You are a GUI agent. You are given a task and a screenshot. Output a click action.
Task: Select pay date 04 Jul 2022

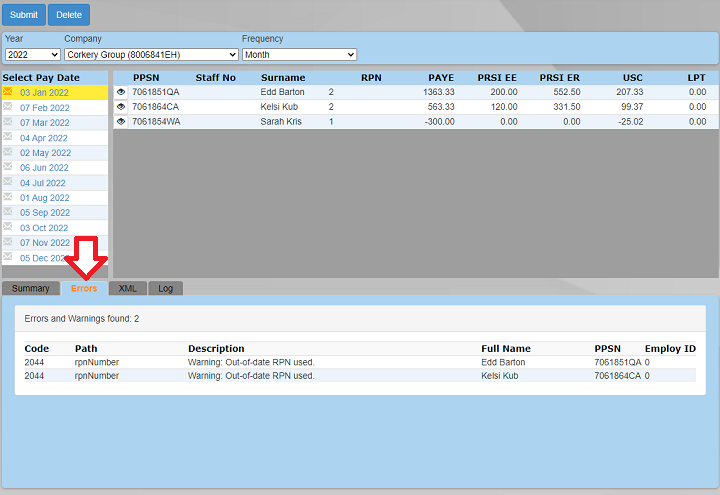[x=43, y=182]
